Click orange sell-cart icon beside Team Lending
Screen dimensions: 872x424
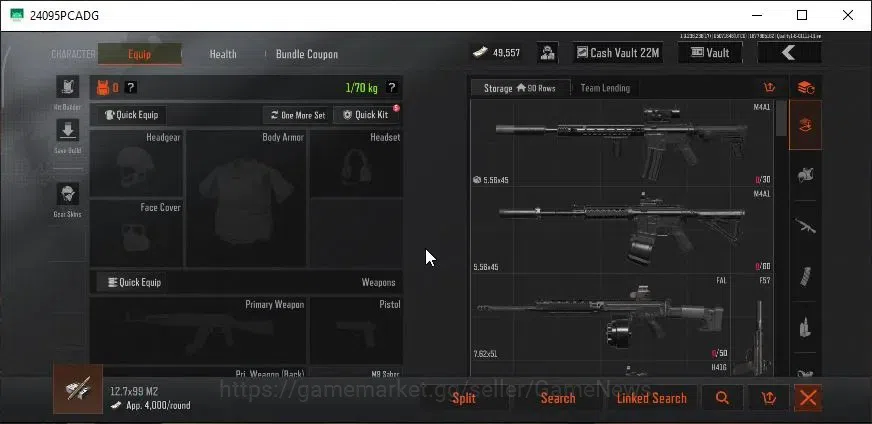click(769, 87)
